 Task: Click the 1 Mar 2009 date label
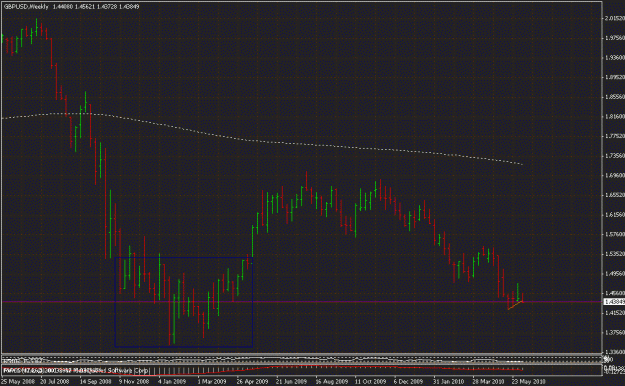(x=212, y=382)
